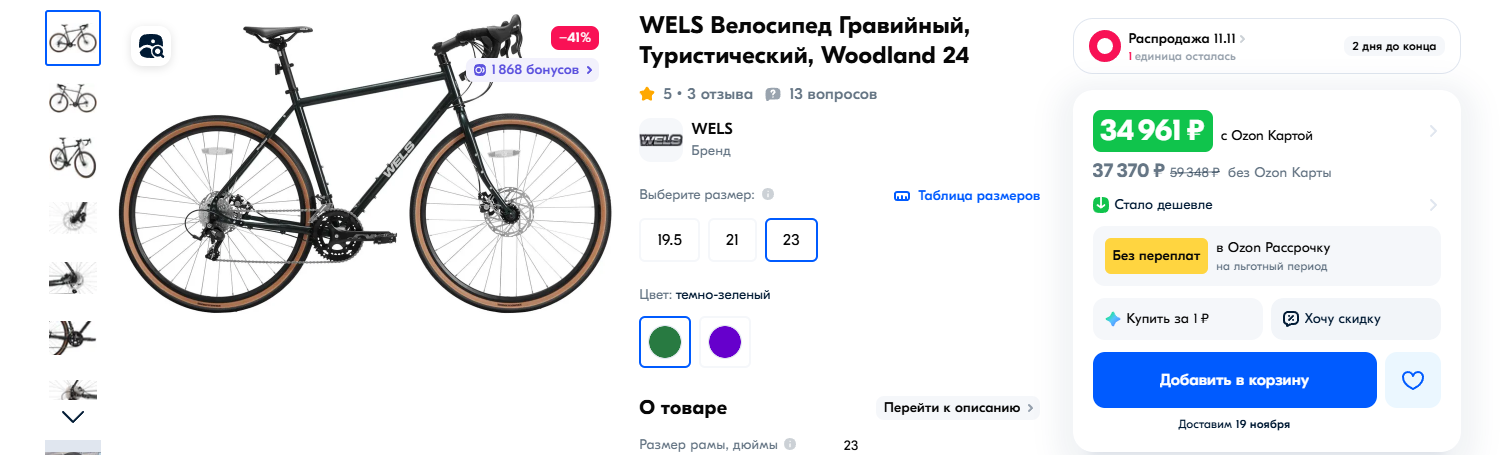
Task: Open the 1 868 бонусов badge
Action: click(x=533, y=70)
